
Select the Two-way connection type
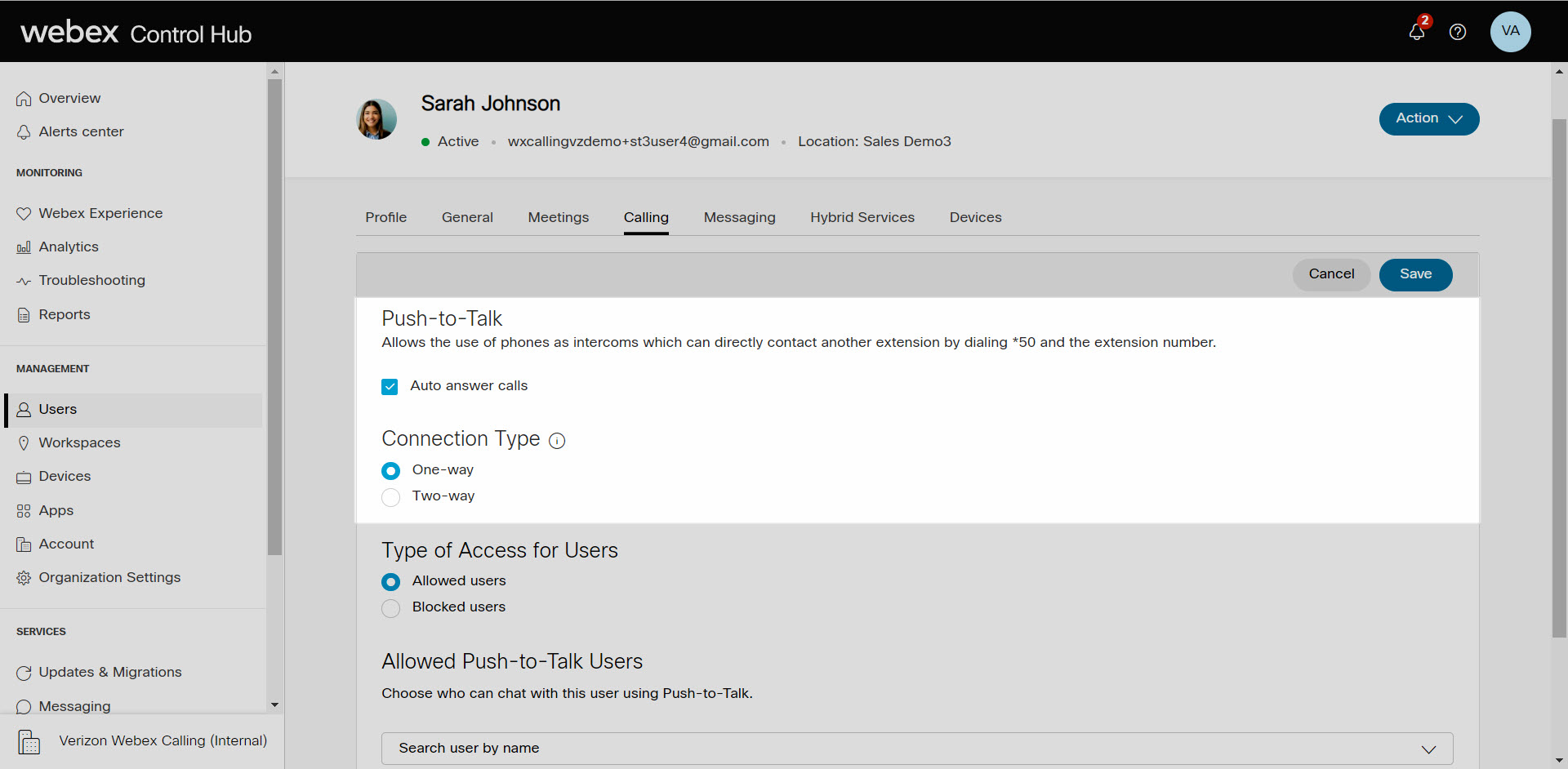coord(391,496)
